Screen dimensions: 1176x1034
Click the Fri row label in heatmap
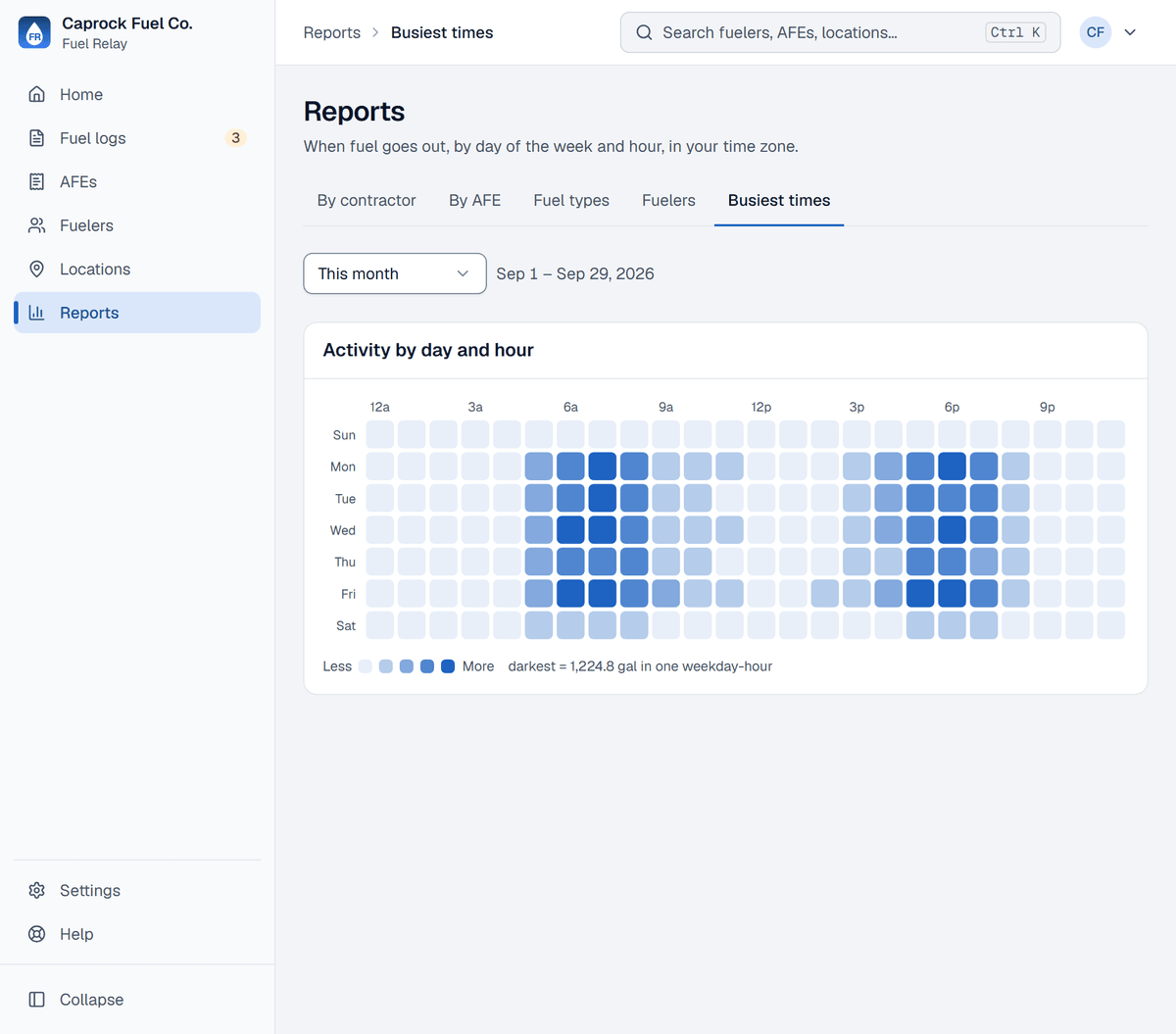348,594
